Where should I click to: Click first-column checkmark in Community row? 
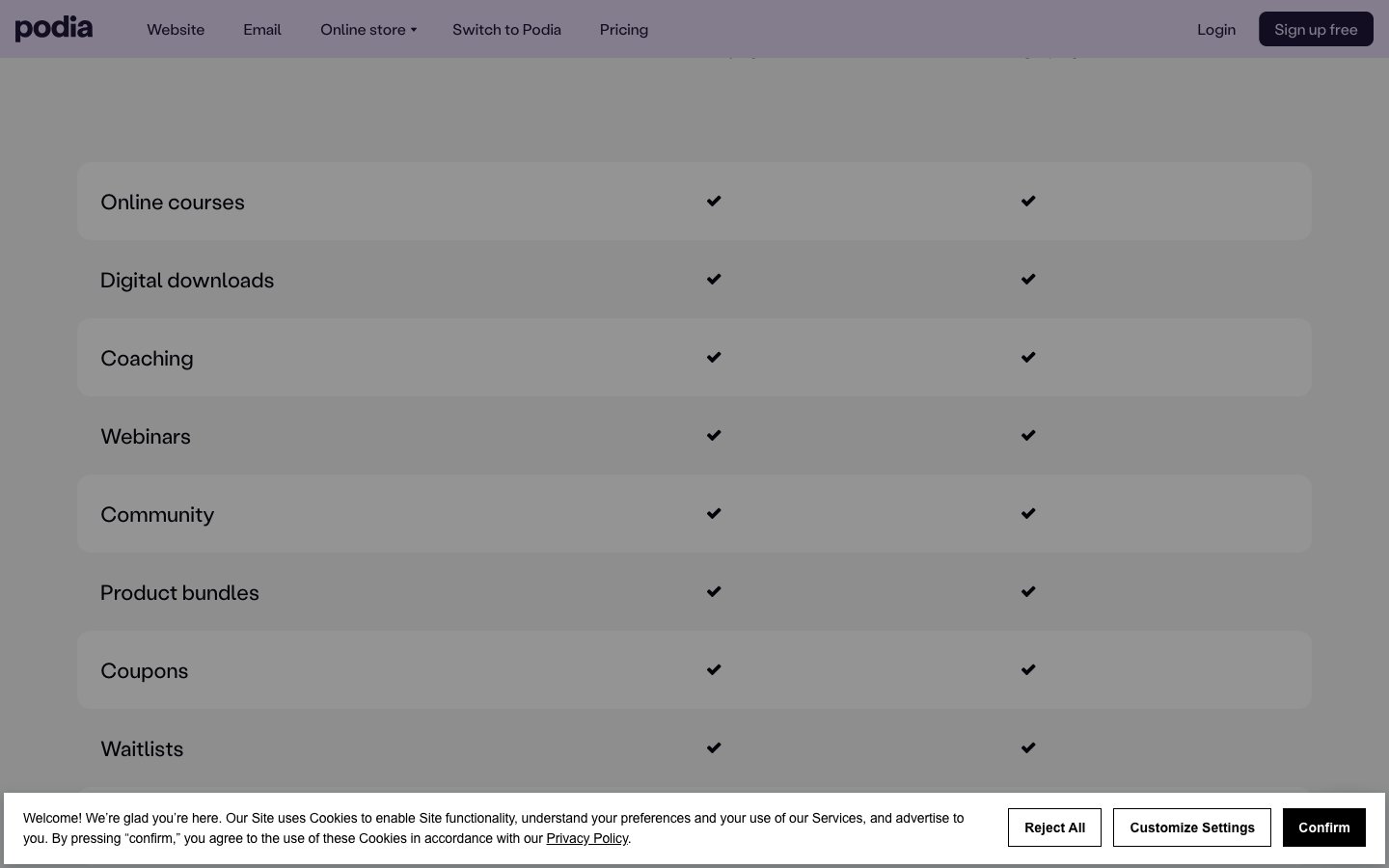pos(714,513)
